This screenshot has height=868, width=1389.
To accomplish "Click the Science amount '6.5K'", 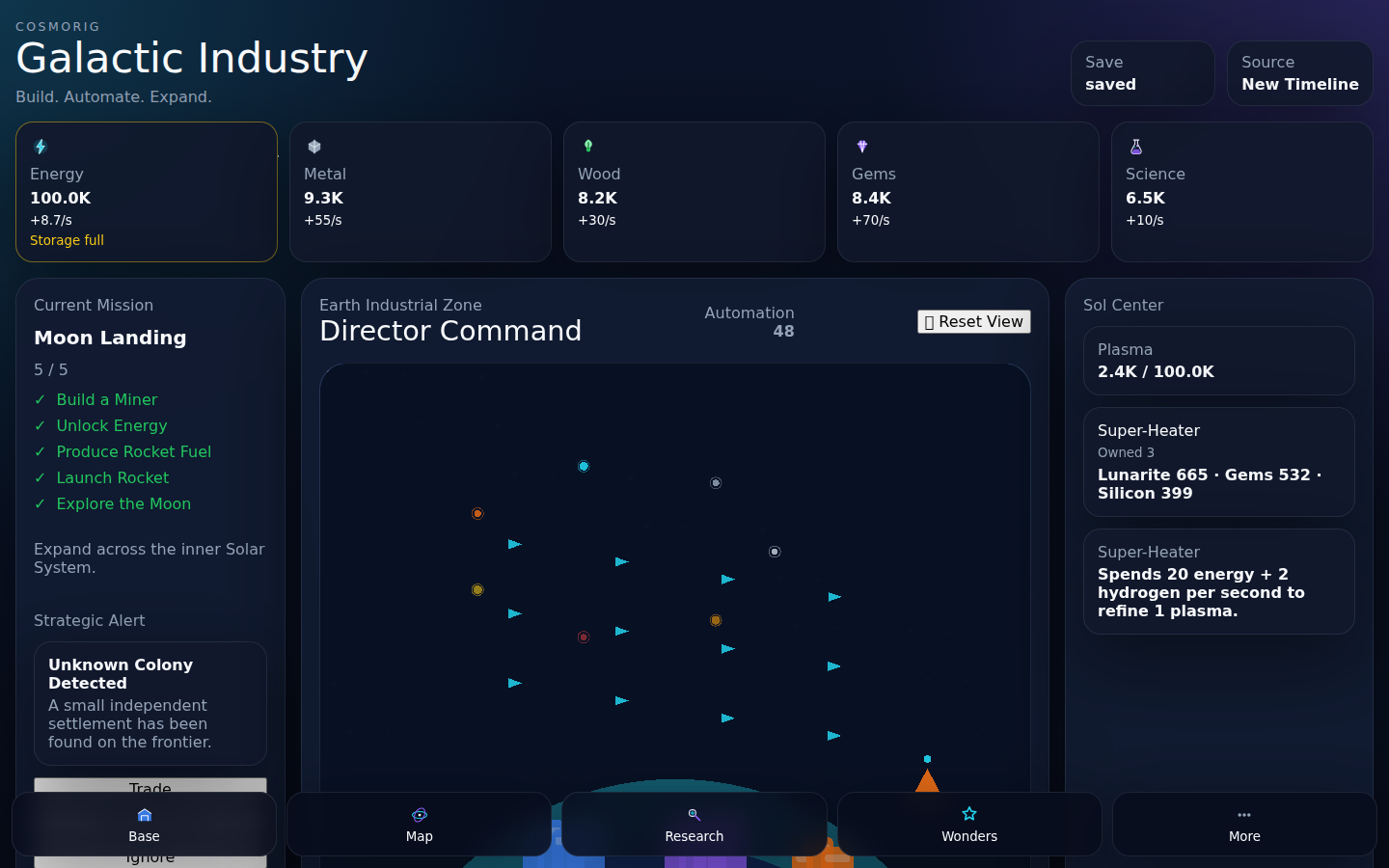I will (x=1145, y=198).
